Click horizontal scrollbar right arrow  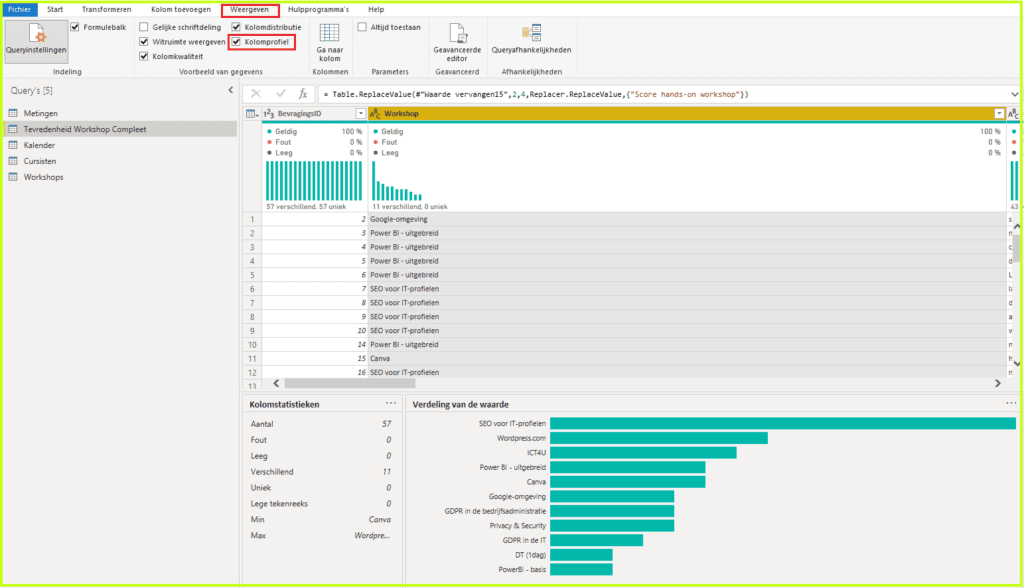click(x=998, y=384)
